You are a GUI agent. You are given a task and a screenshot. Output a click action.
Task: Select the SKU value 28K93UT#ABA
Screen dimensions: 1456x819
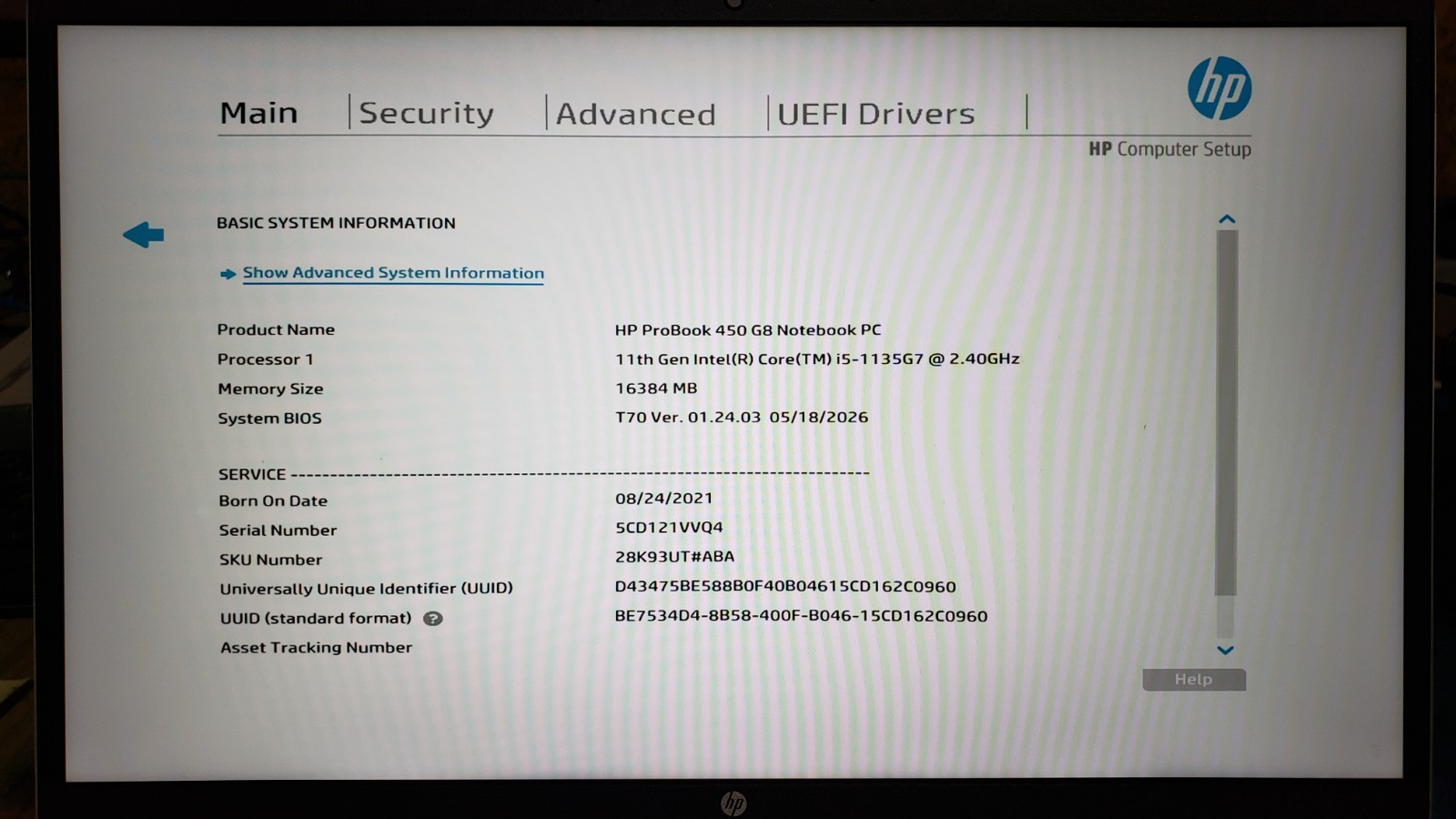coord(674,556)
